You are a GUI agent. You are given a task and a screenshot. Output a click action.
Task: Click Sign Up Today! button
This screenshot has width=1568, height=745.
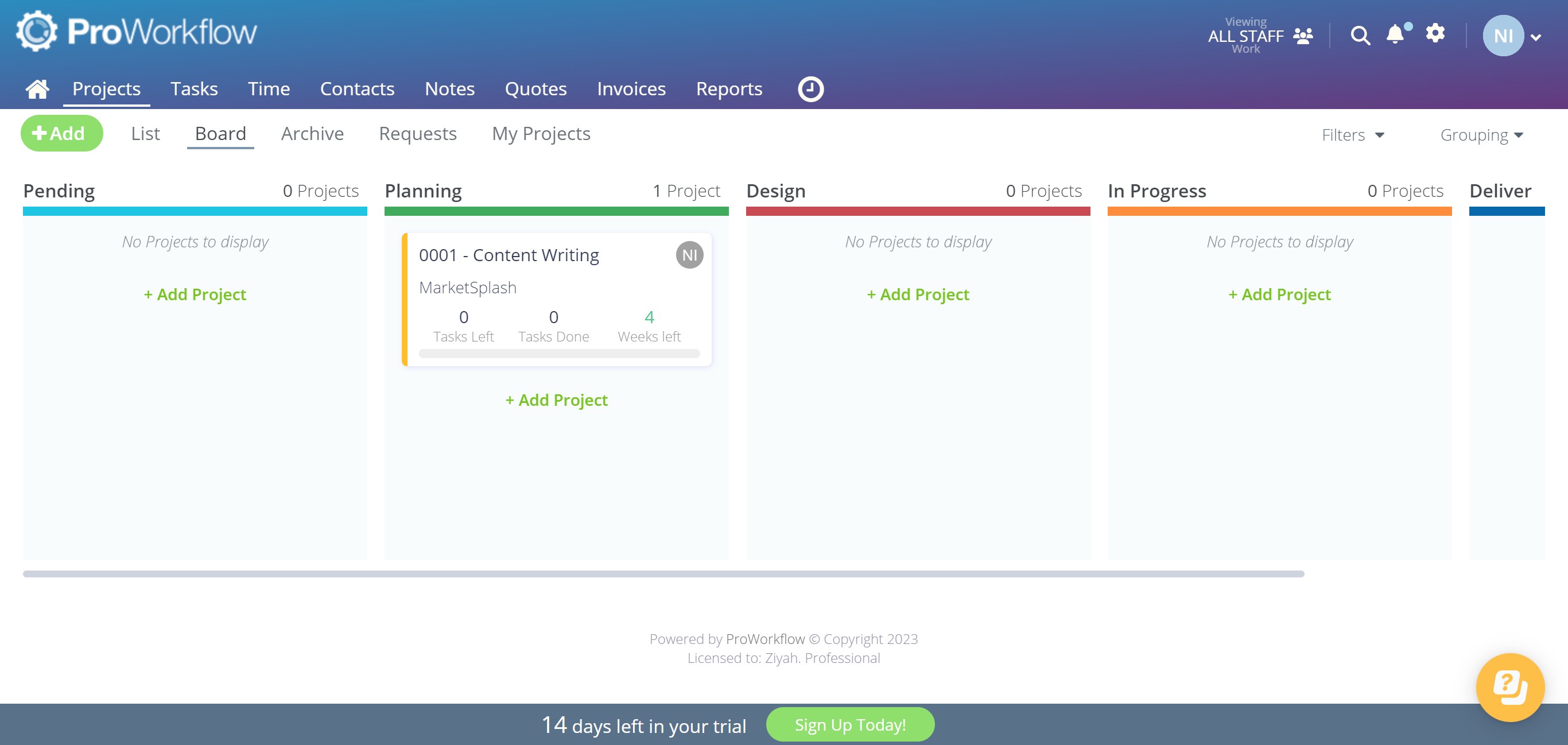[850, 724]
